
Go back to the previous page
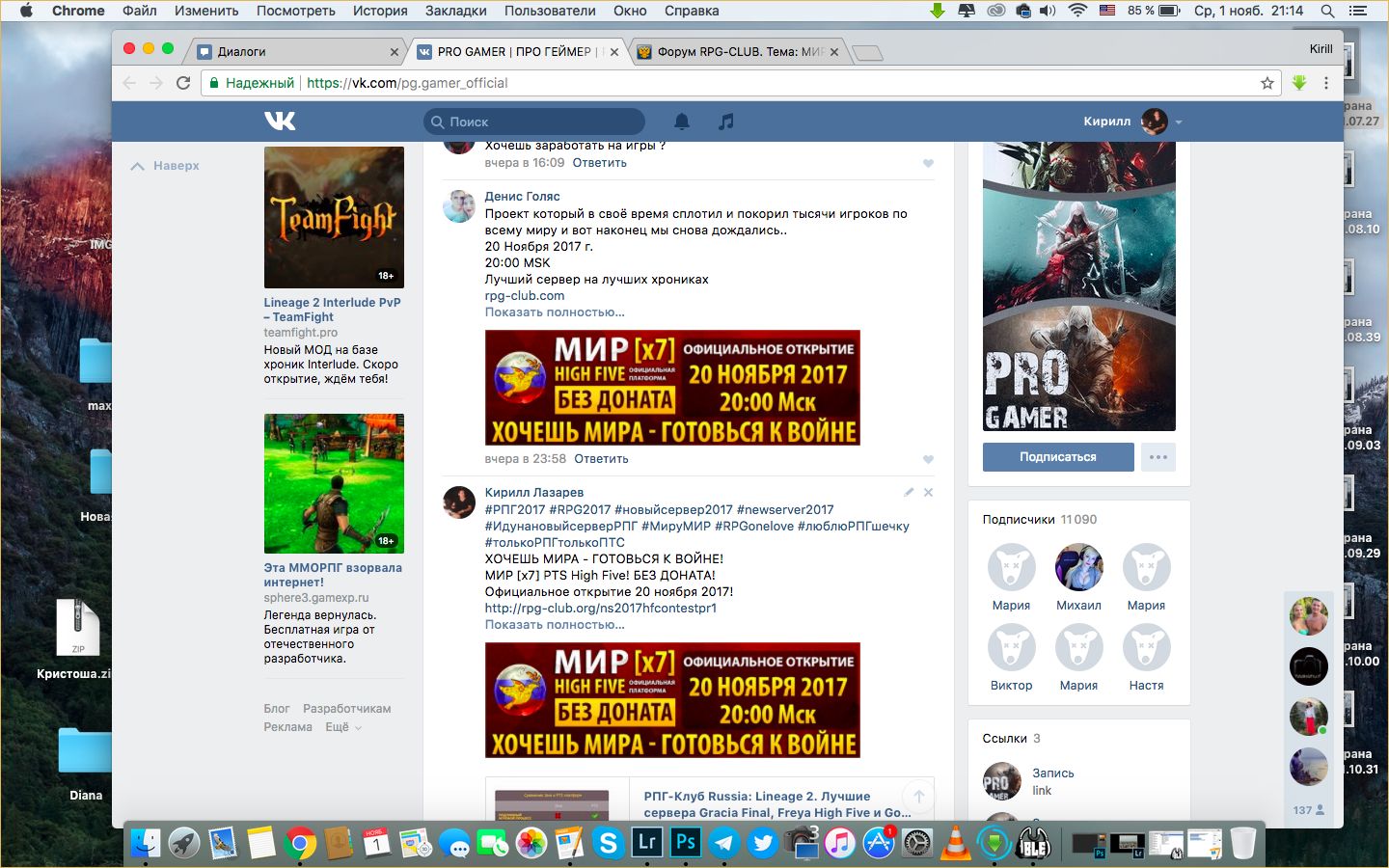point(130,83)
